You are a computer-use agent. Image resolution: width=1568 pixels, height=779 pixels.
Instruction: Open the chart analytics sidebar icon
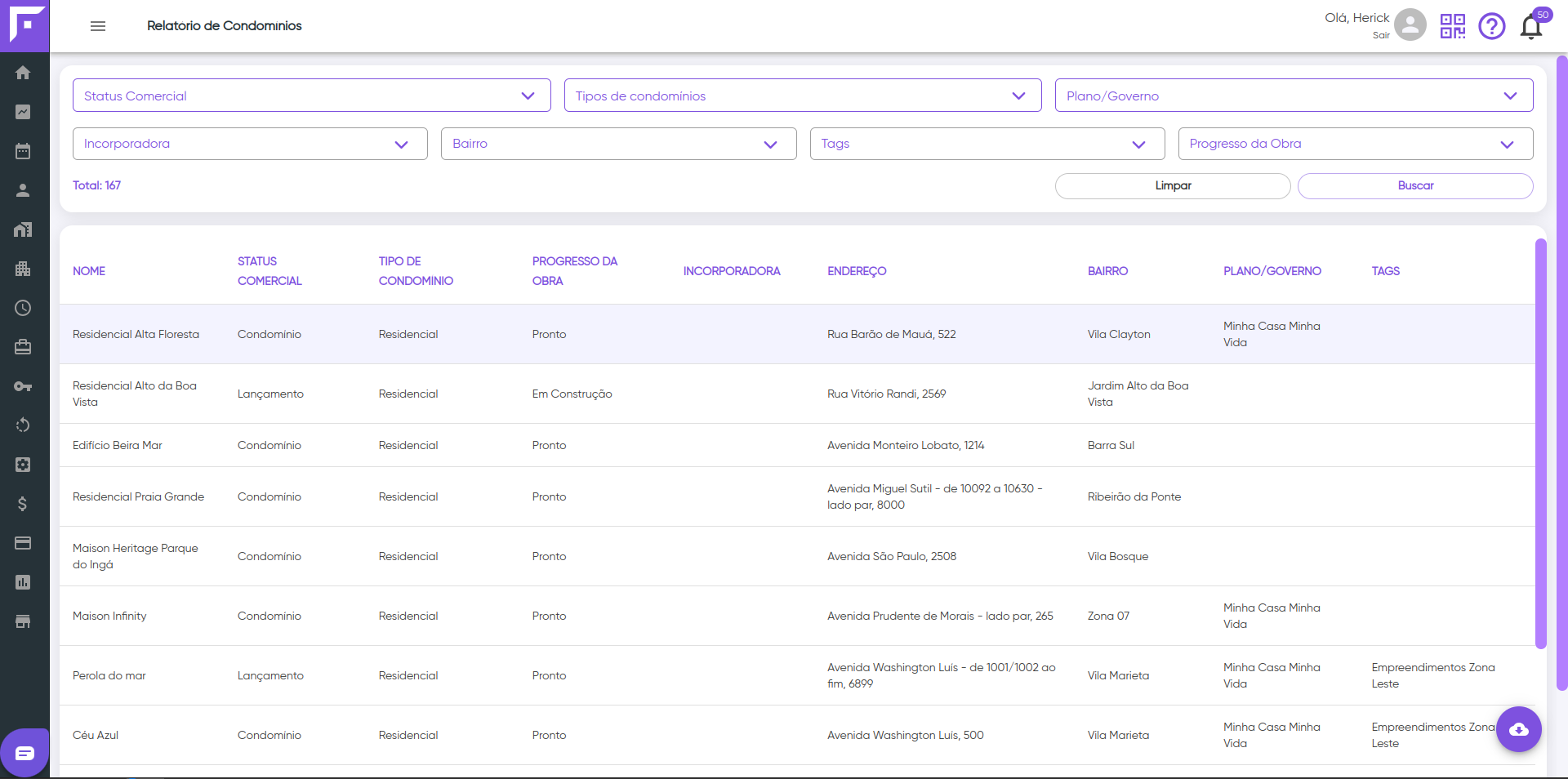23,112
